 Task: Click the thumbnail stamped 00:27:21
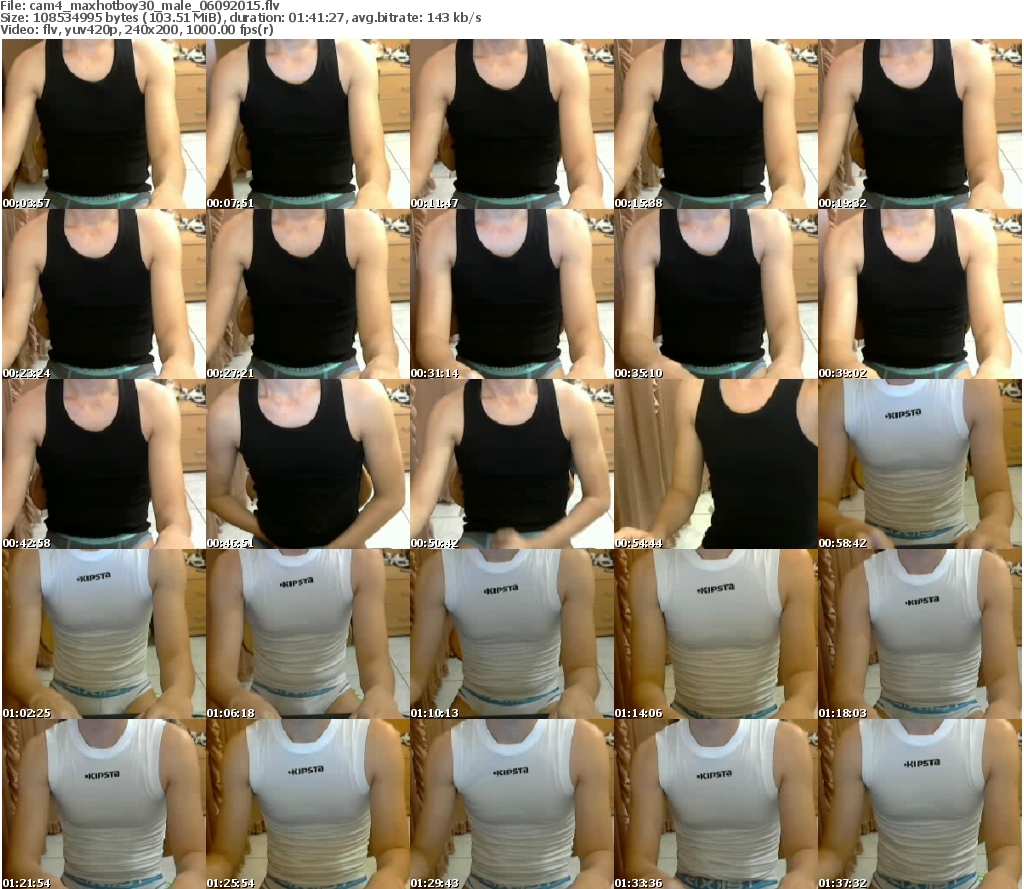pyautogui.click(x=308, y=294)
